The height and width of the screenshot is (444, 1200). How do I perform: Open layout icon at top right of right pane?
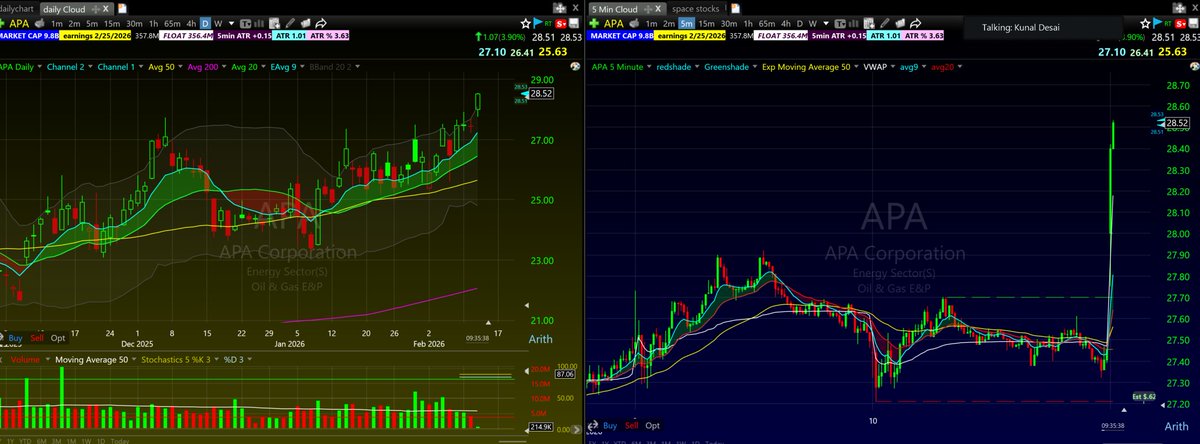coord(1179,8)
